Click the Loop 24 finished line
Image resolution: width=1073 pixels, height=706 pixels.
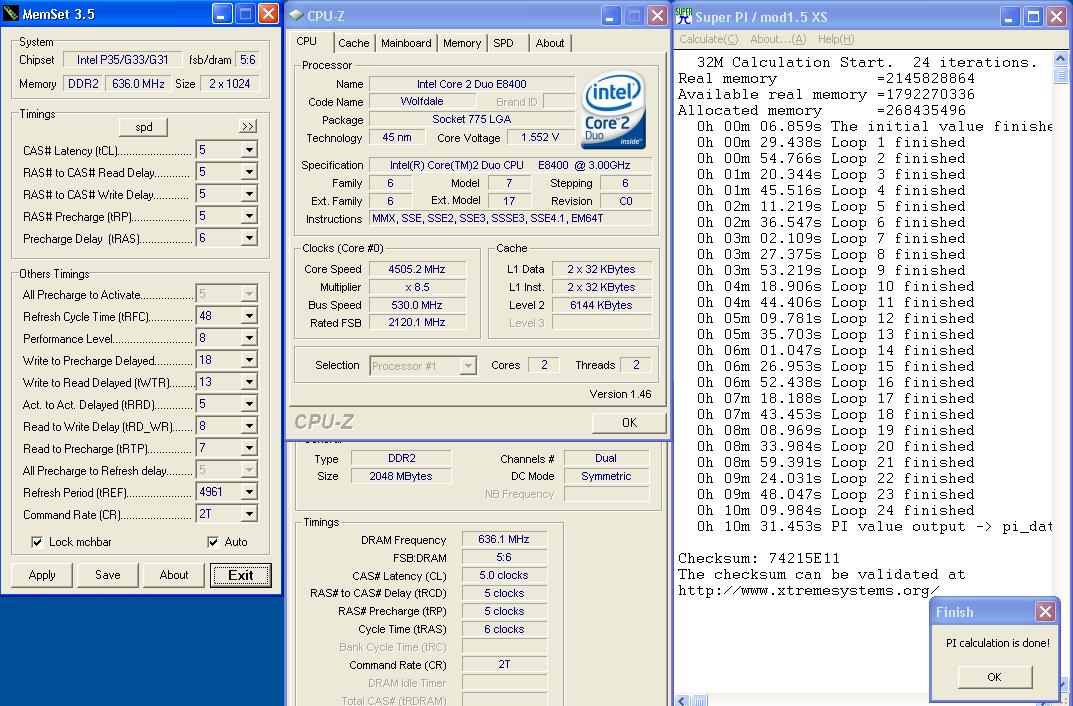(x=836, y=510)
